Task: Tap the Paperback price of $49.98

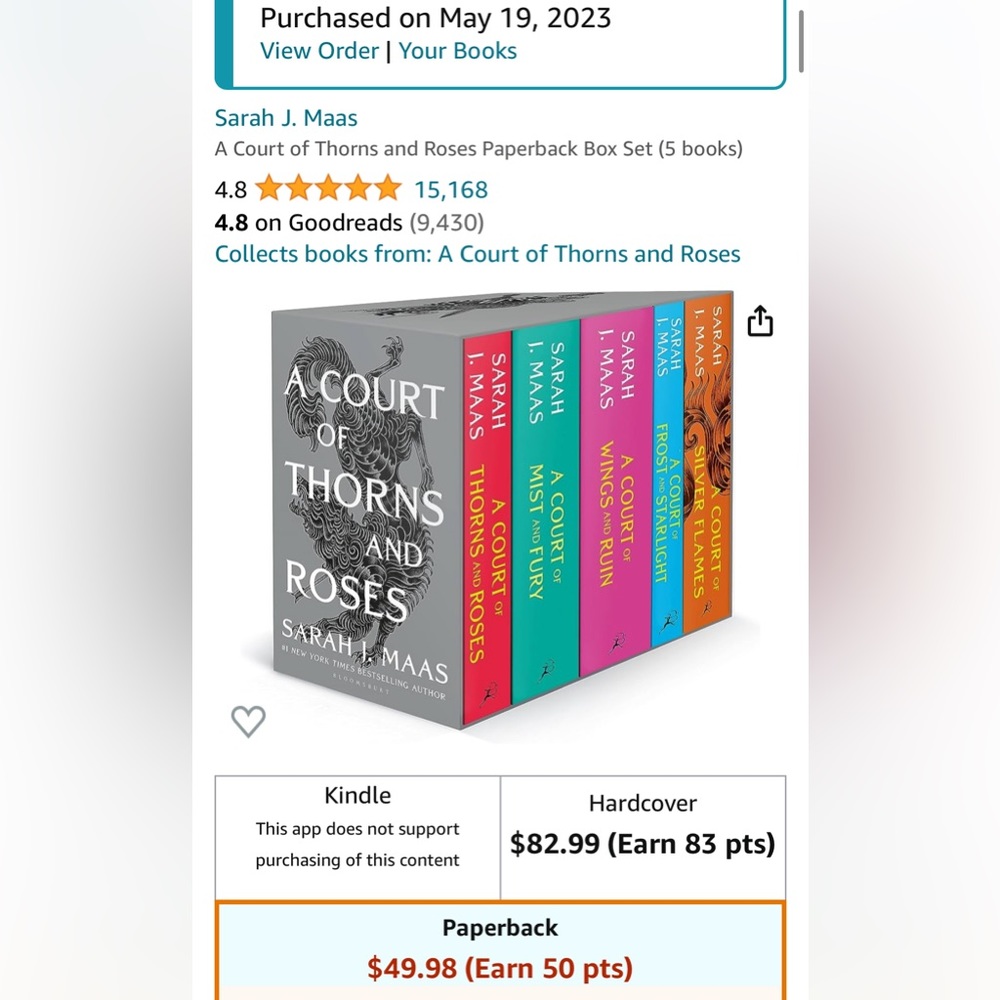Action: [500, 968]
